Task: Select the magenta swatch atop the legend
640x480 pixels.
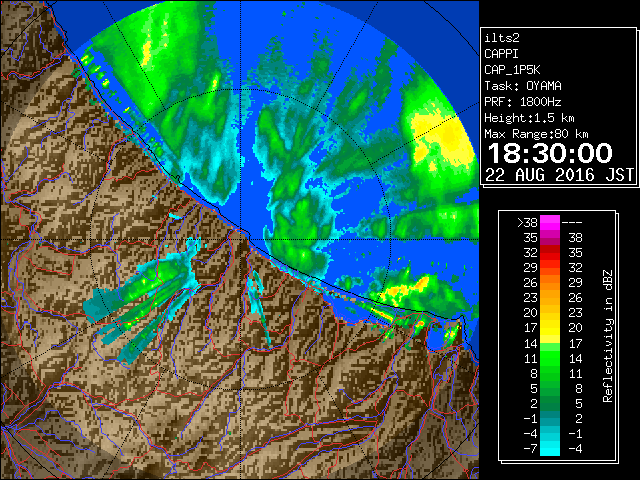Action: 550,223
